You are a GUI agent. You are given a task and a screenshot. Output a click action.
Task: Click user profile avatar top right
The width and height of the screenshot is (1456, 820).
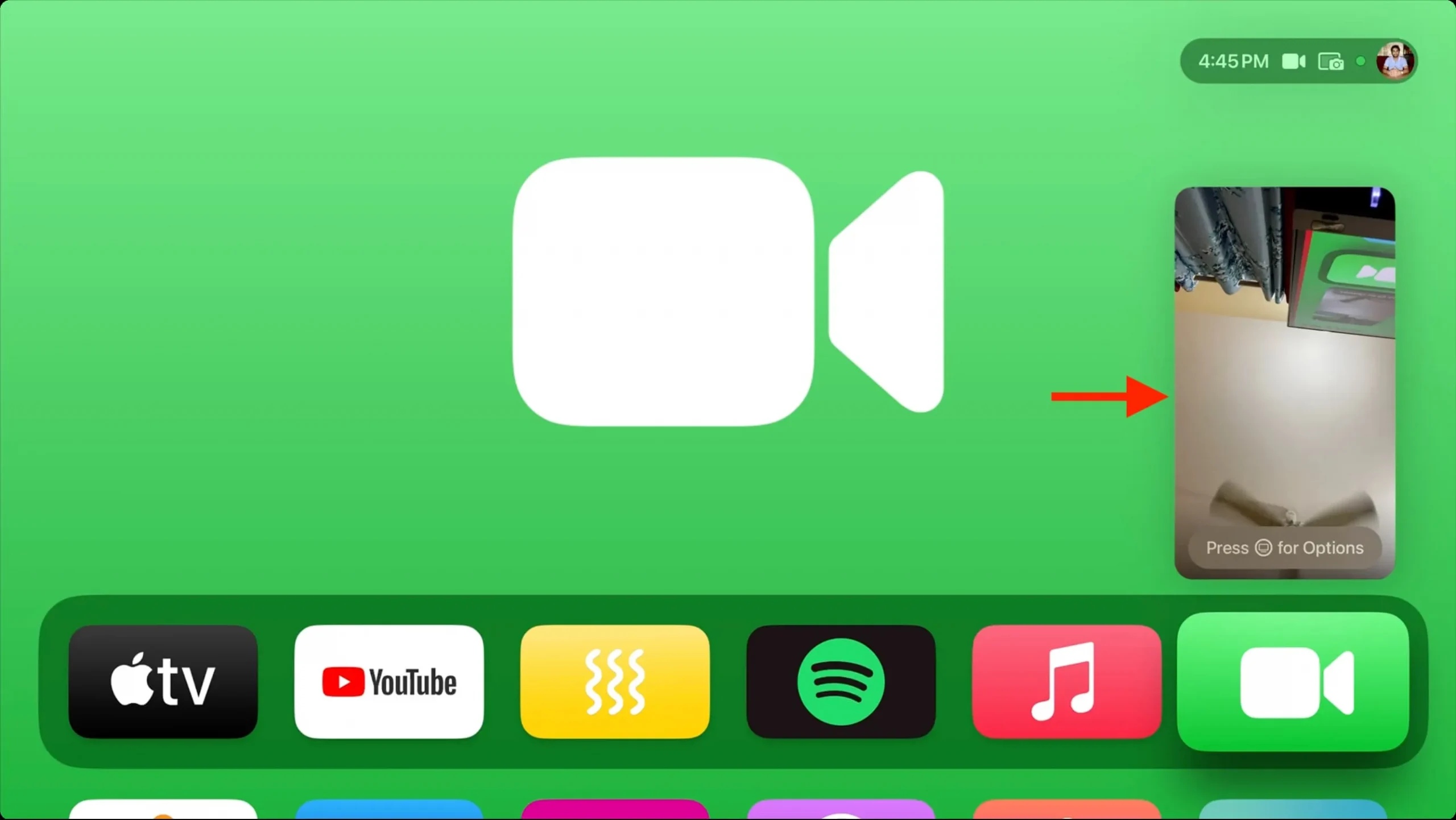click(1396, 61)
